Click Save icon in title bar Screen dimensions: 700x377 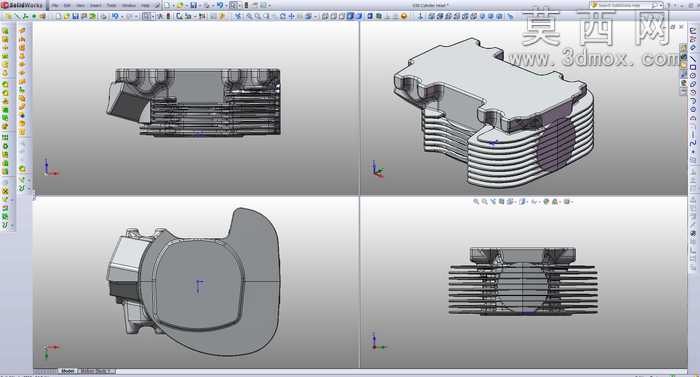pos(194,5)
